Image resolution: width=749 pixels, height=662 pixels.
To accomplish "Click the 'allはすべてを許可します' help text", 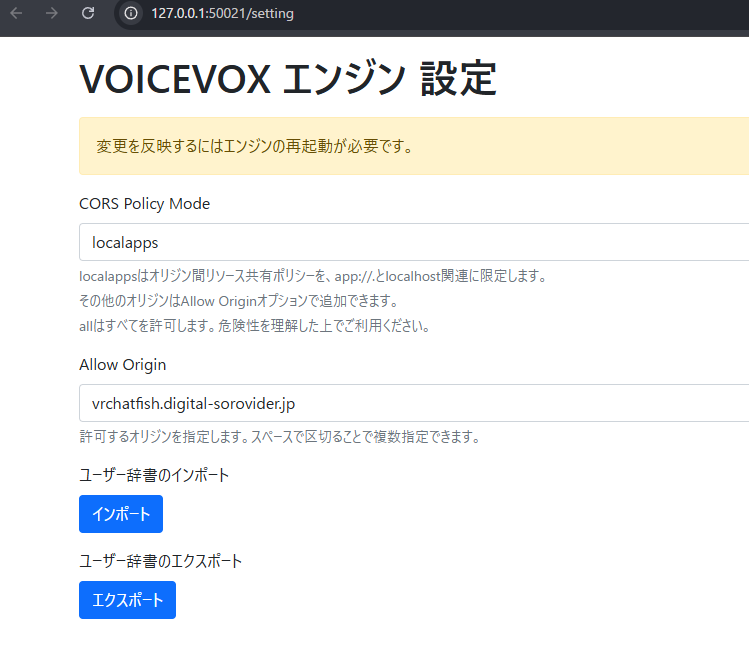I will coord(255,326).
